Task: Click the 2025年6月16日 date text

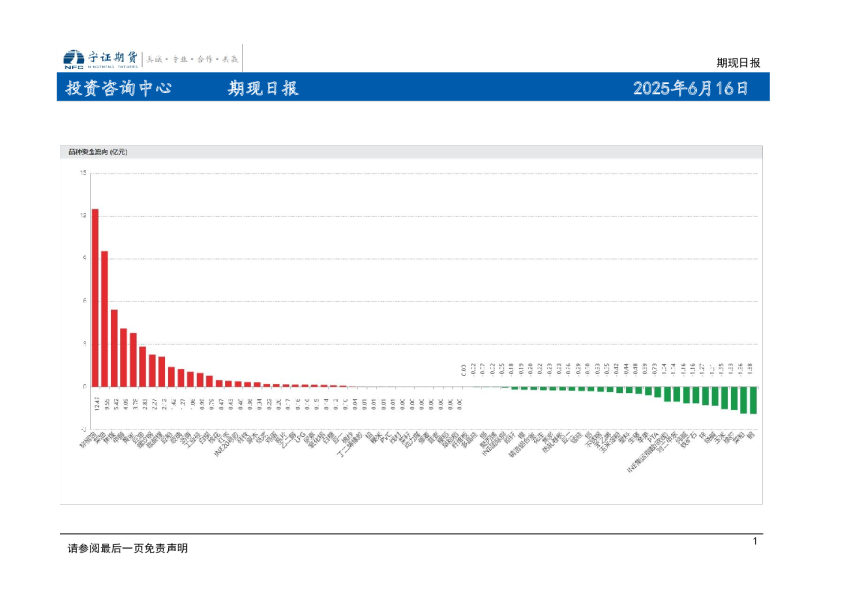Action: (691, 88)
